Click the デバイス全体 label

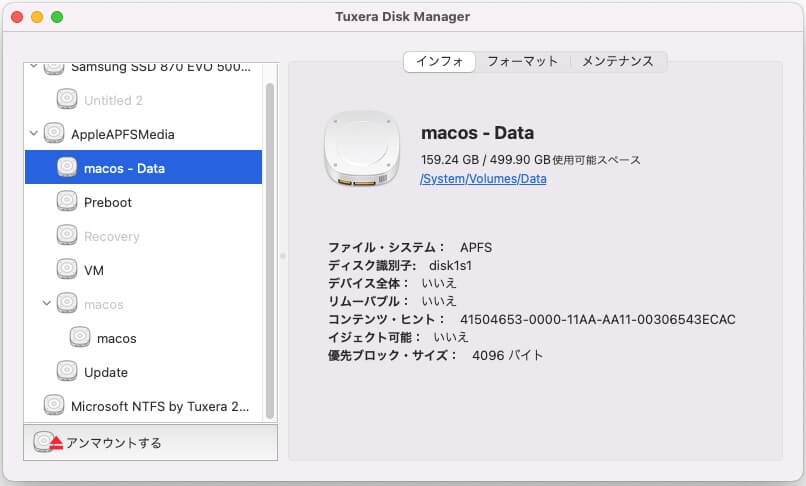(x=369, y=283)
